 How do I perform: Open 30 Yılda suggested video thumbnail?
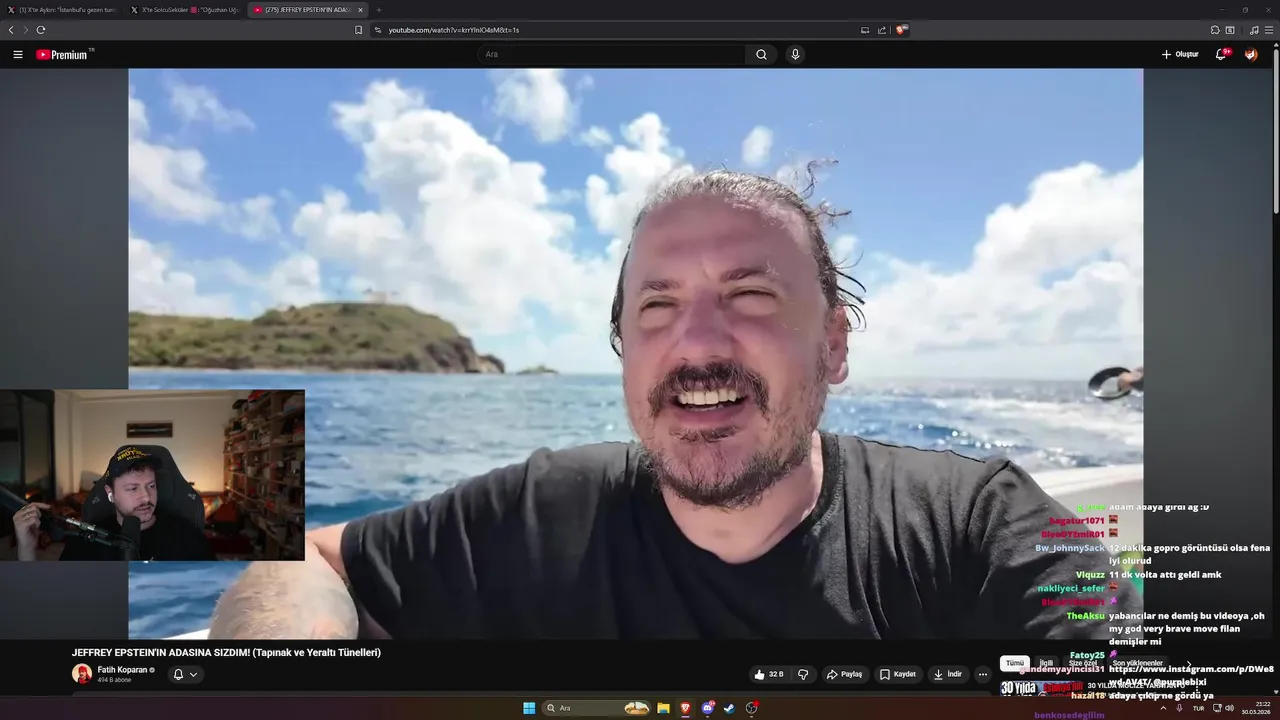[x=1042, y=688]
